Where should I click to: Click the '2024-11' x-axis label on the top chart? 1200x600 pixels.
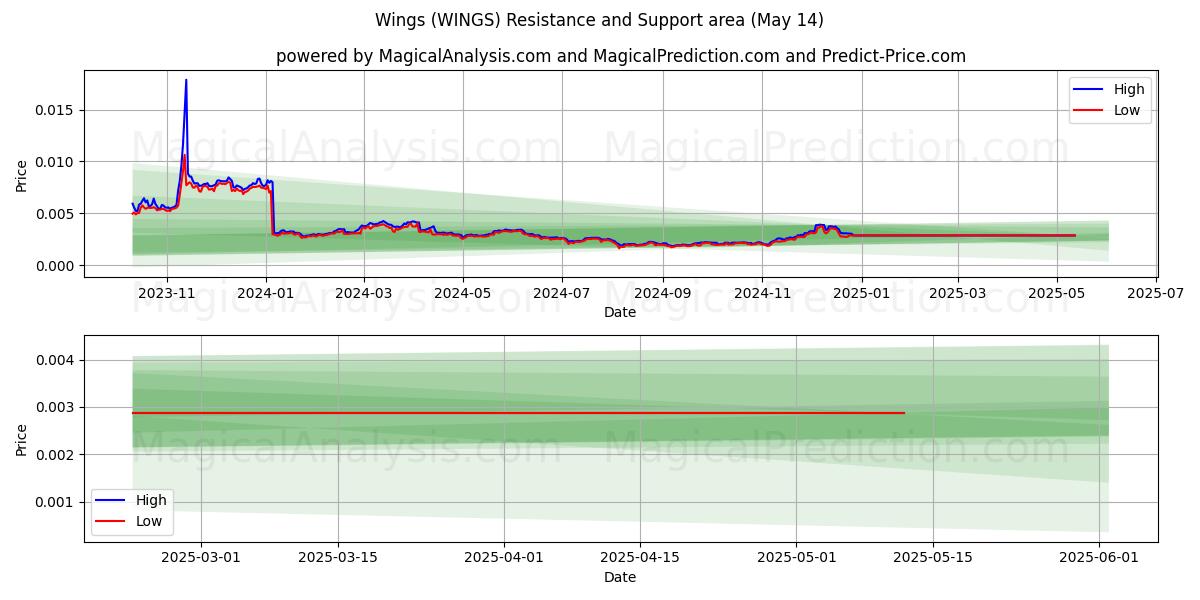click(761, 293)
